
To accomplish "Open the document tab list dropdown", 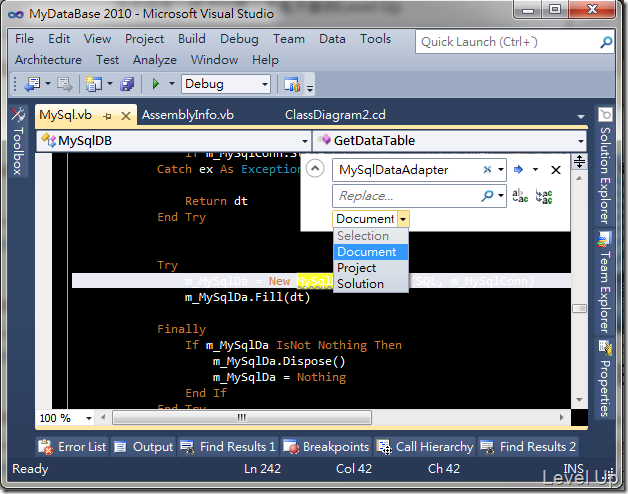I will pos(580,117).
